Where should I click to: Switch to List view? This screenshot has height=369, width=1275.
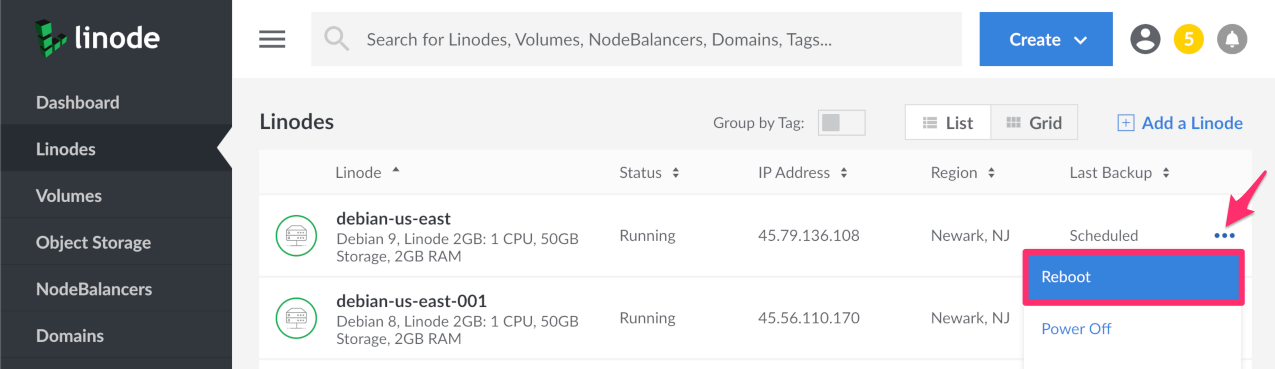tap(948, 123)
